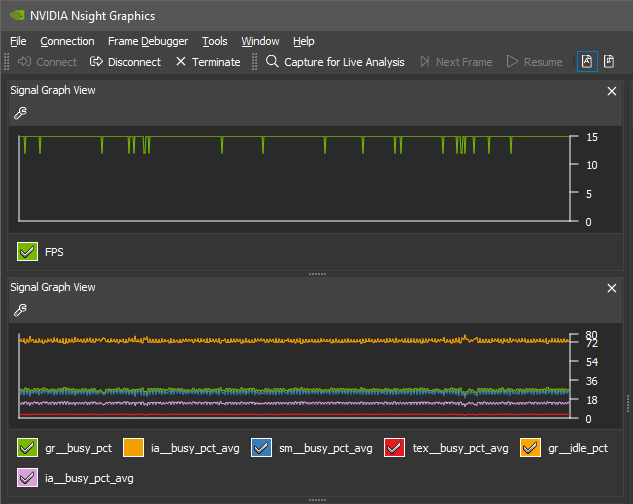
Task: Click the lower Signal Graph View title
Action: pyautogui.click(x=53, y=288)
